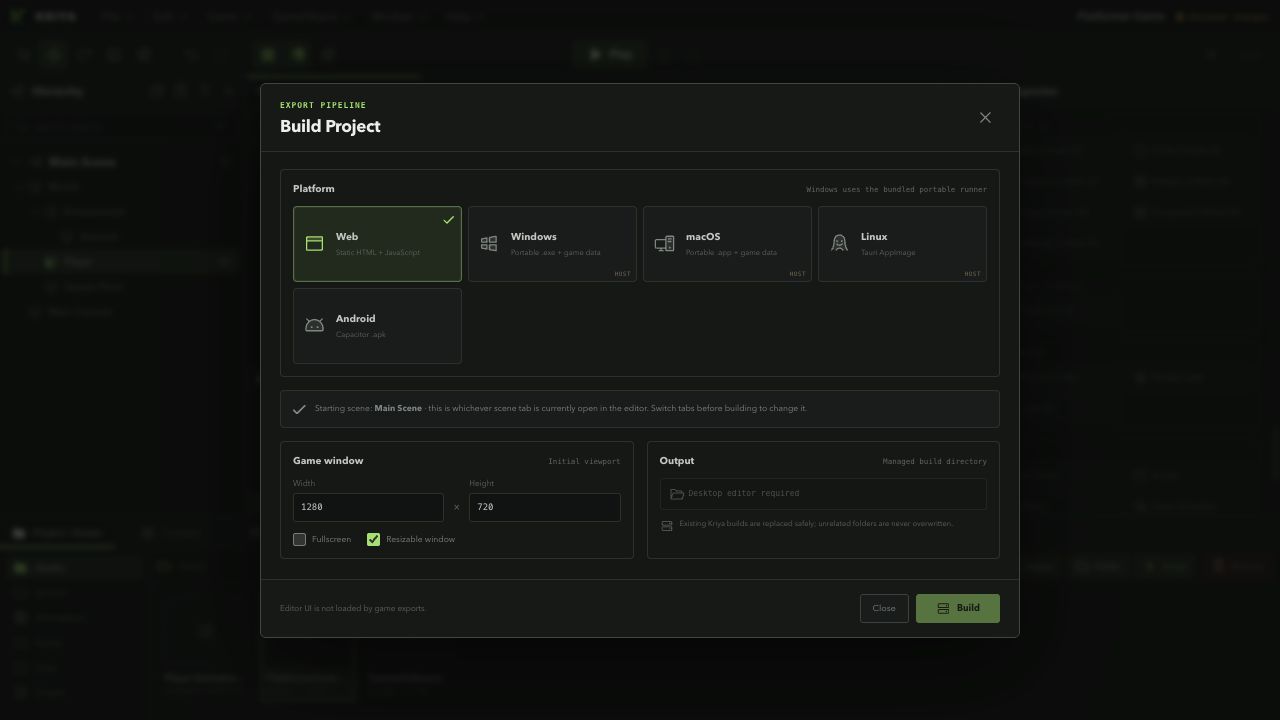The height and width of the screenshot is (720, 1280).
Task: Click 'Editor UI is not loaded by game exports.'
Action: pos(353,608)
